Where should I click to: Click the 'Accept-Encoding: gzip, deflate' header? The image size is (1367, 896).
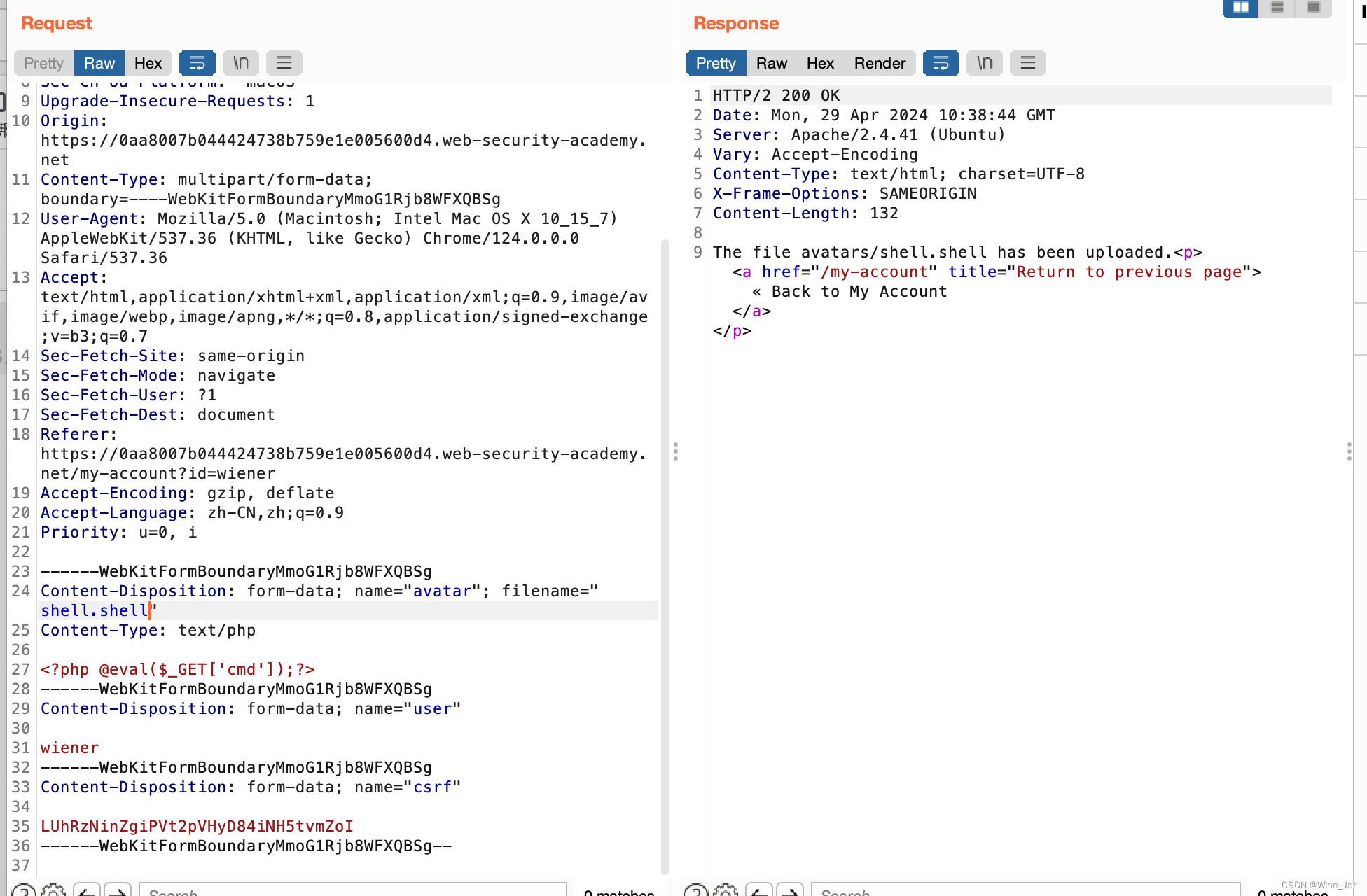tap(187, 493)
